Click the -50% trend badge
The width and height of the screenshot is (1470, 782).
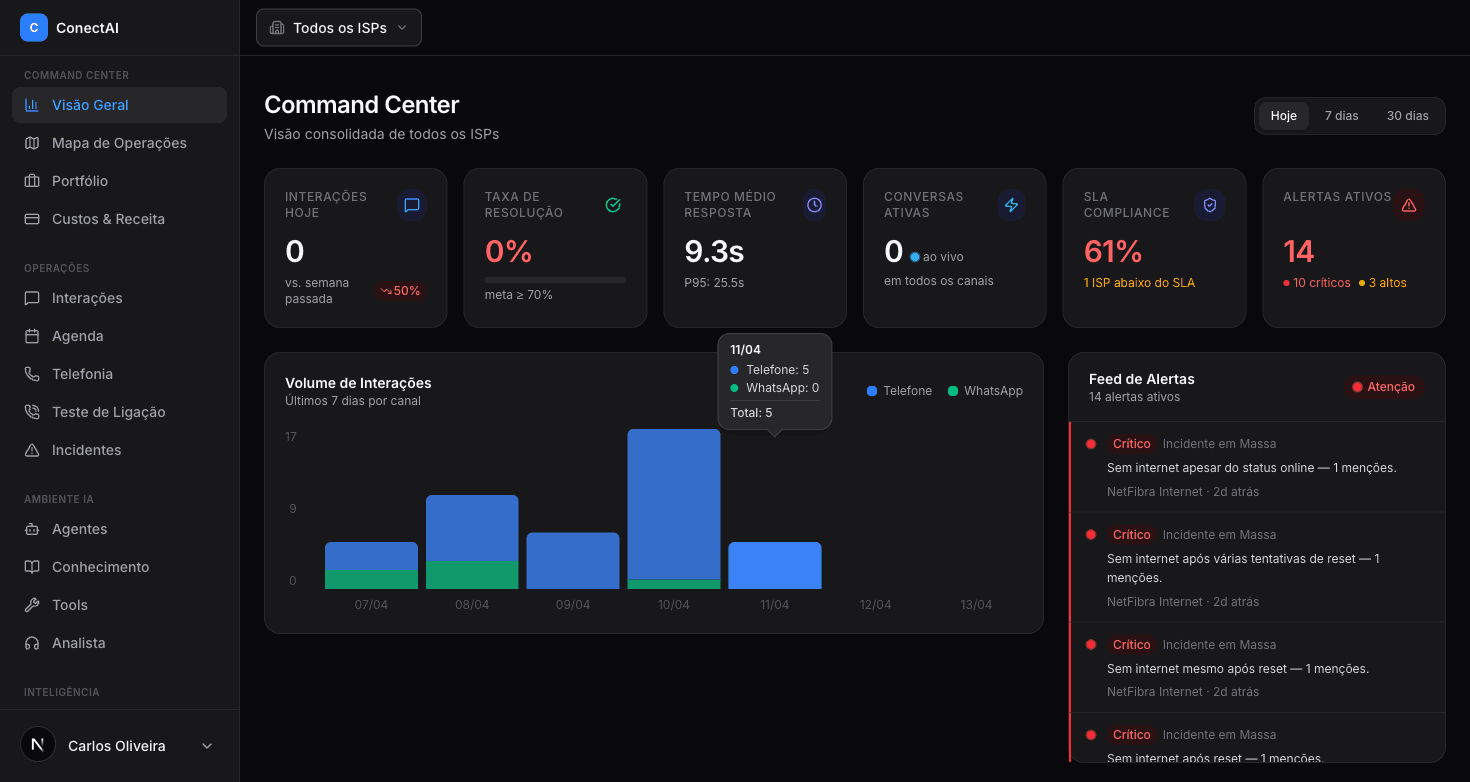tap(400, 291)
